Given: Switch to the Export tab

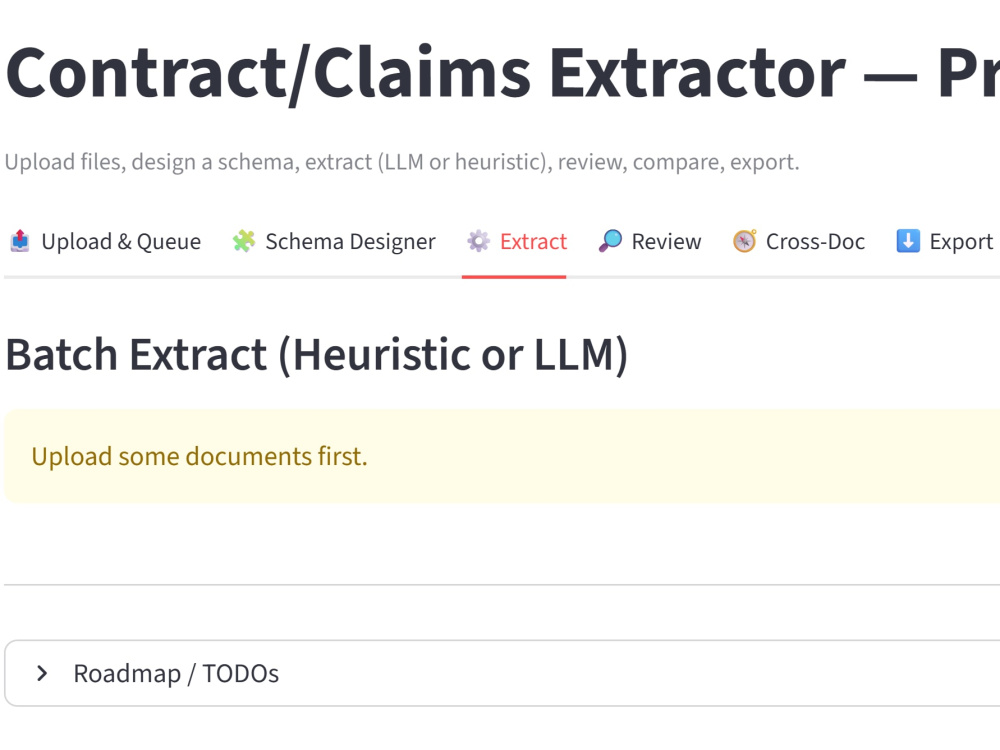Looking at the screenshot, I should click(945, 242).
